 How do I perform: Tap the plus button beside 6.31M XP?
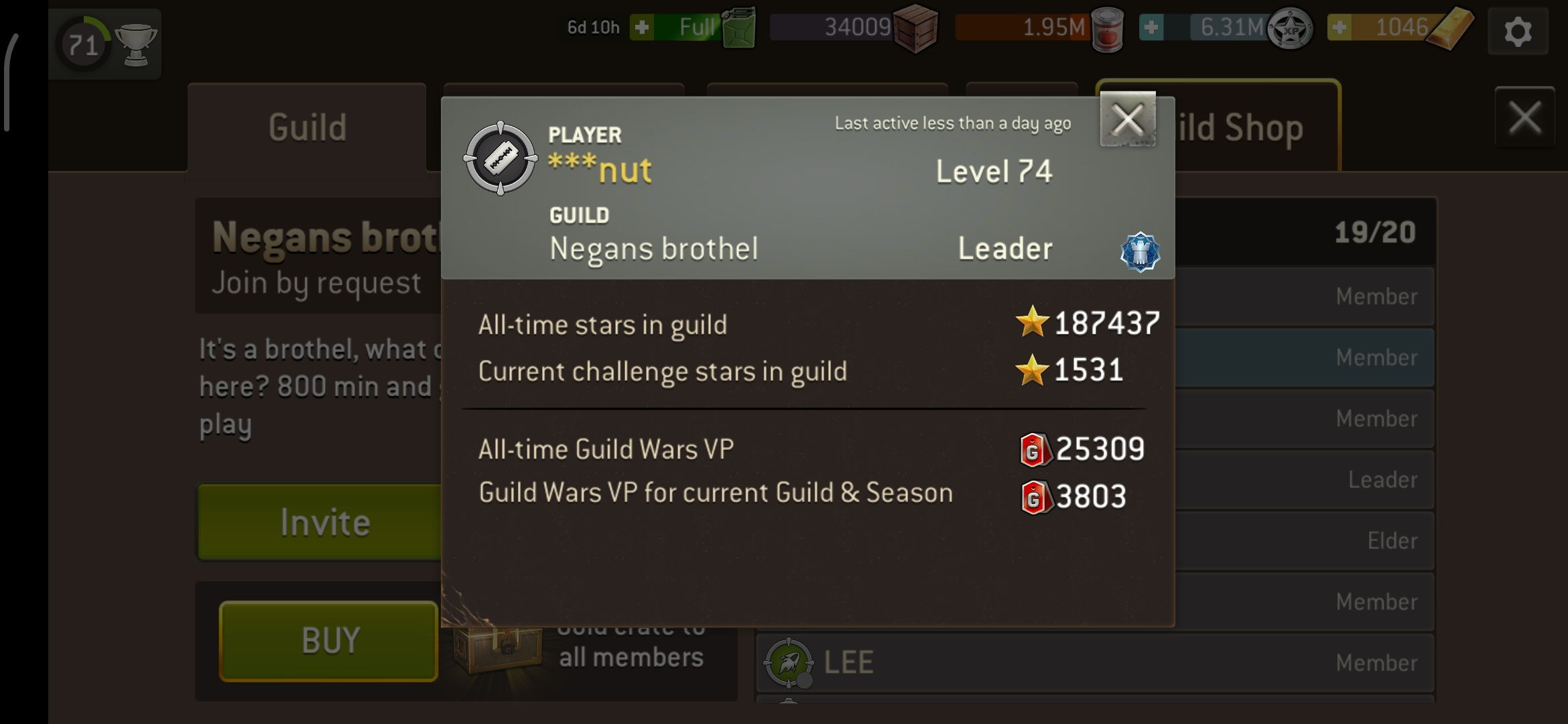click(1152, 27)
